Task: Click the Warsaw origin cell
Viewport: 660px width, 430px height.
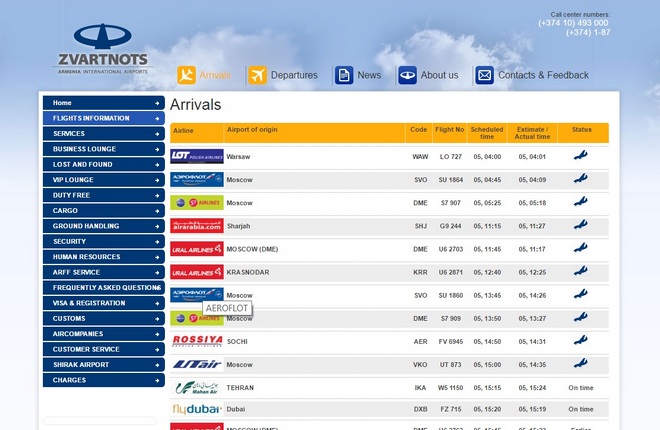Action: pos(238,157)
